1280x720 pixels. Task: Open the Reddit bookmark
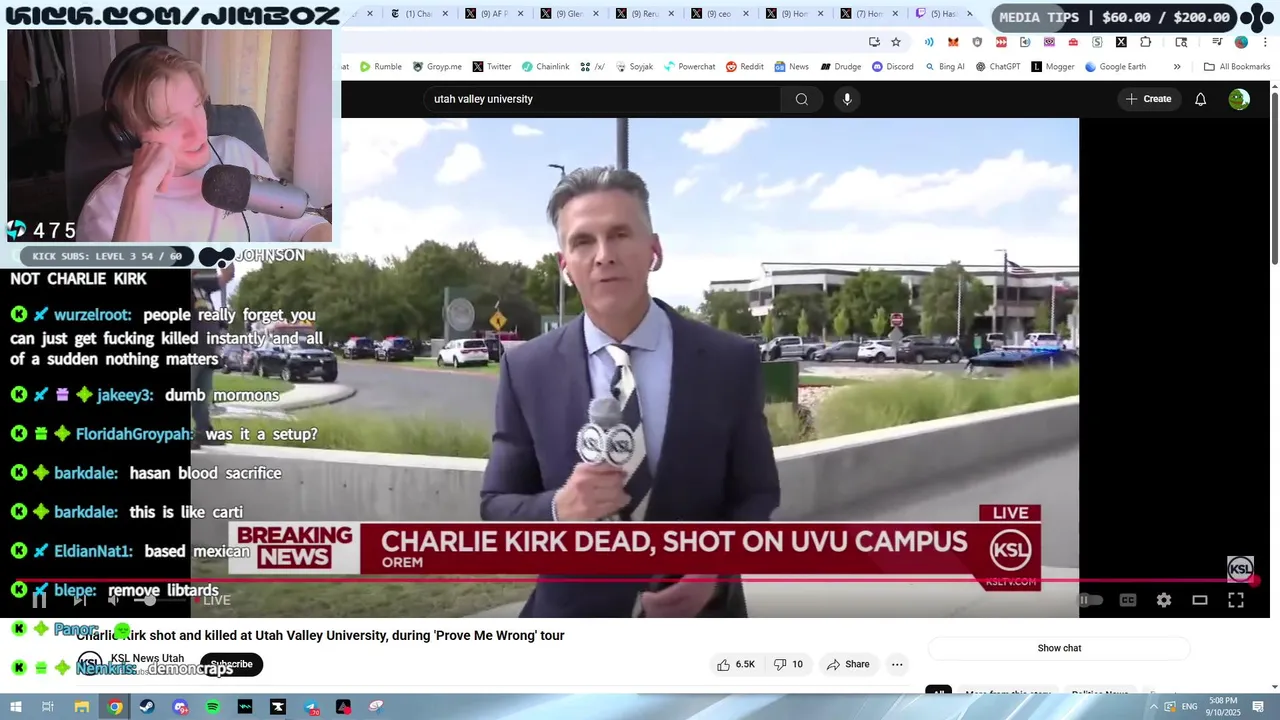coord(745,67)
